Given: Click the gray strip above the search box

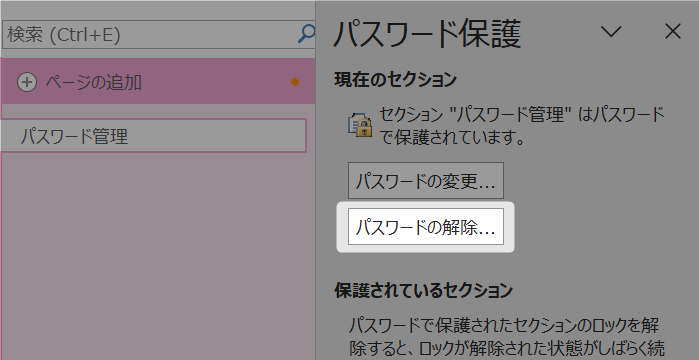Looking at the screenshot, I should [158, 10].
